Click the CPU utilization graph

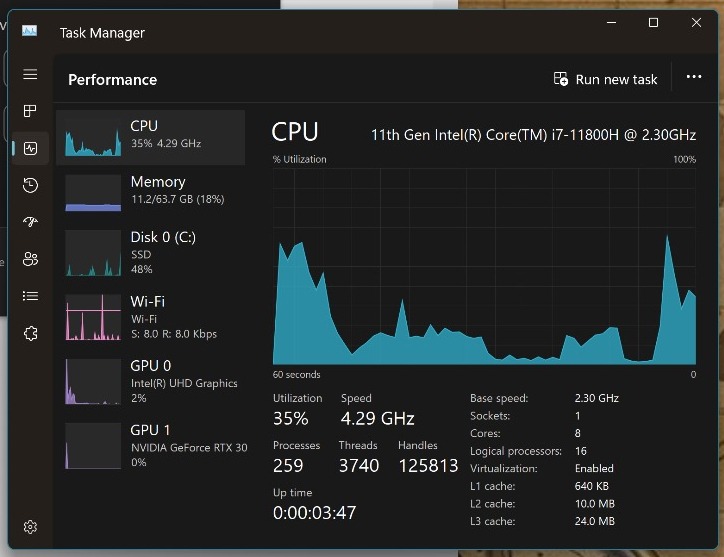(484, 265)
